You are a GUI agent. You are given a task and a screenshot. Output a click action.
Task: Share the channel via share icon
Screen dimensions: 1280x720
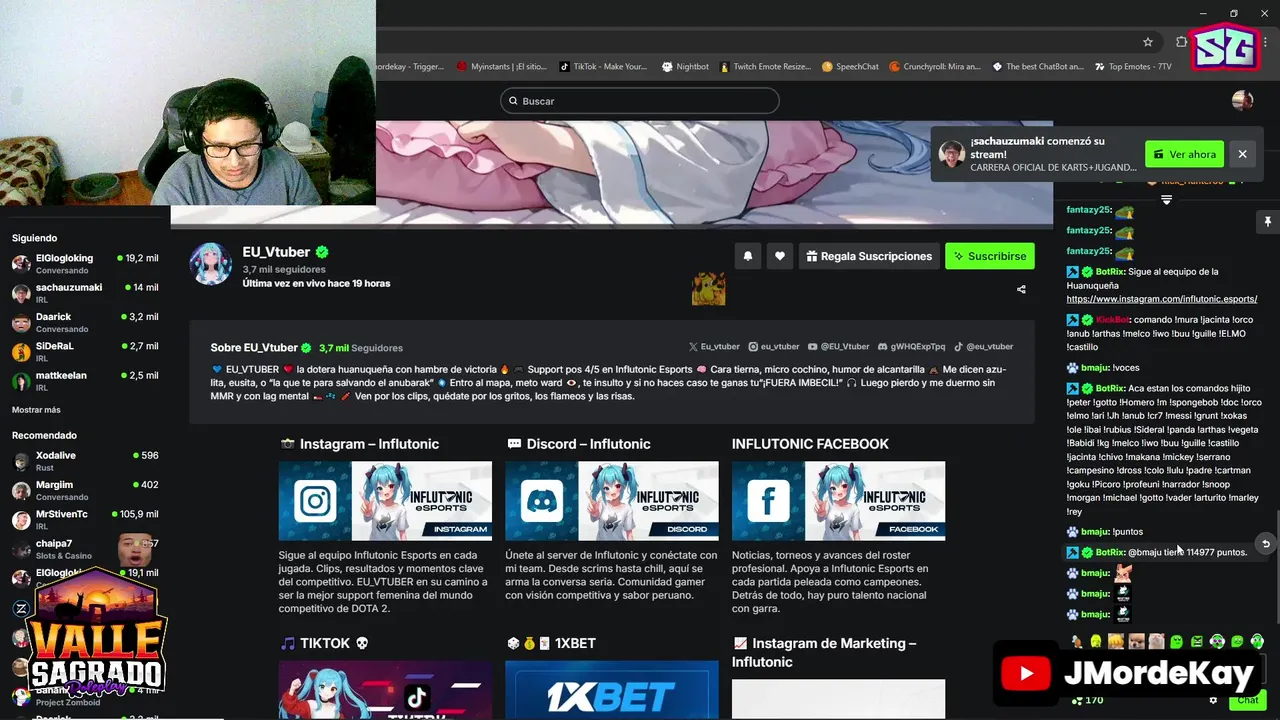click(1021, 290)
